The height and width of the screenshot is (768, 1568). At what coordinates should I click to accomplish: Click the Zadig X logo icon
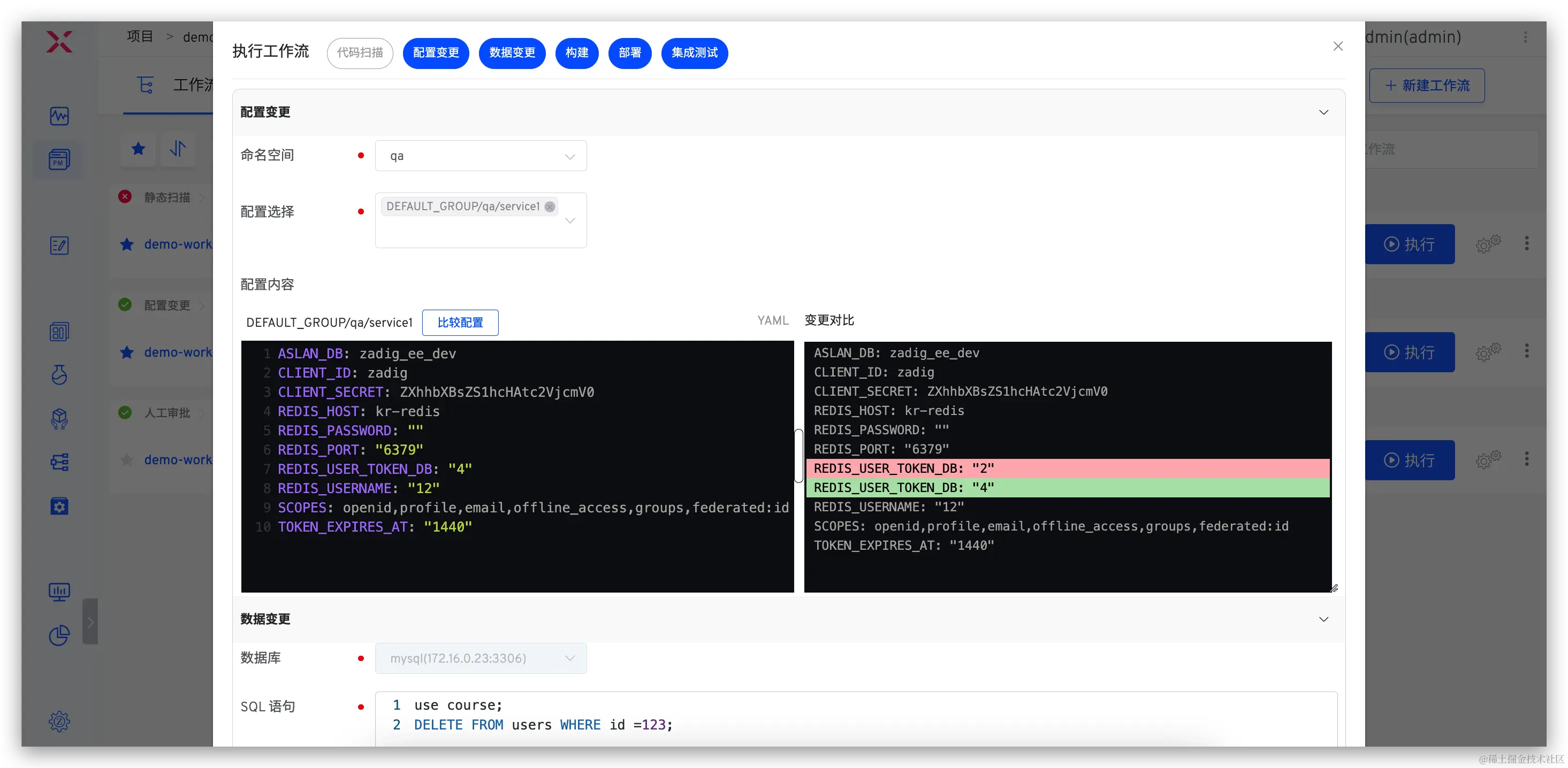[x=59, y=41]
